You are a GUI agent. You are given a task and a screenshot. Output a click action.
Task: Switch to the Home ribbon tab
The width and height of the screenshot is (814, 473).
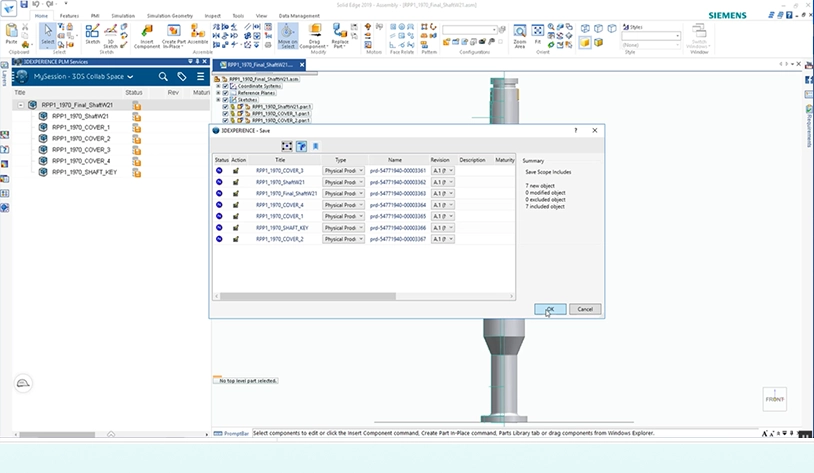(41, 16)
